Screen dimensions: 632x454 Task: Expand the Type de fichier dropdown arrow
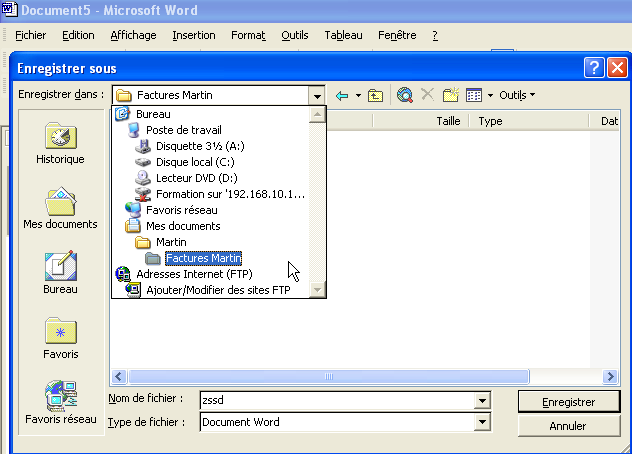pyautogui.click(x=482, y=422)
